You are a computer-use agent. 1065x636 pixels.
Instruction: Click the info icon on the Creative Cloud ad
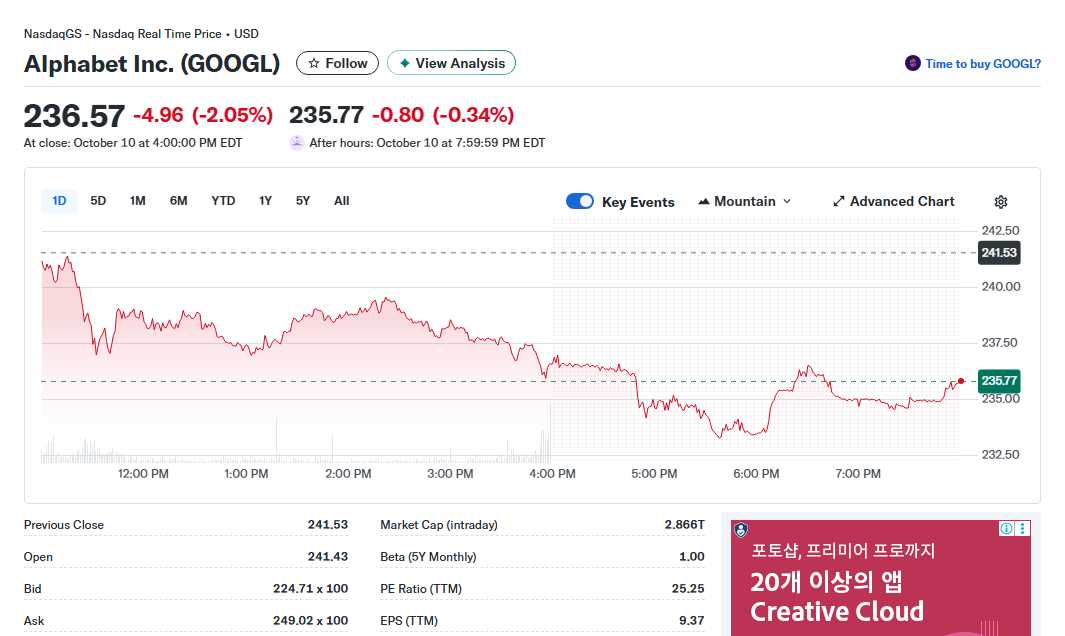click(1005, 528)
